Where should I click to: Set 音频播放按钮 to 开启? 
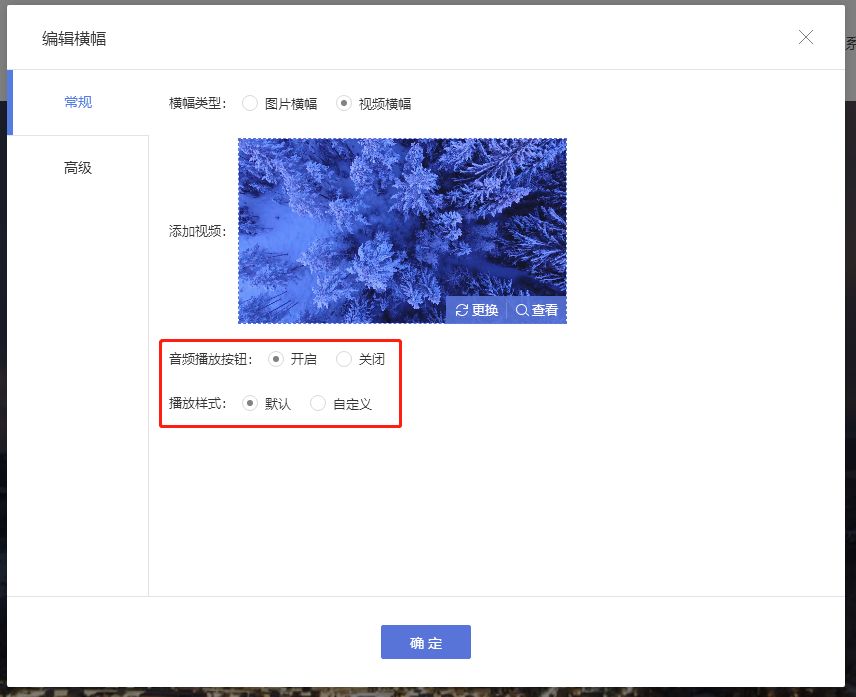pyautogui.click(x=276, y=359)
